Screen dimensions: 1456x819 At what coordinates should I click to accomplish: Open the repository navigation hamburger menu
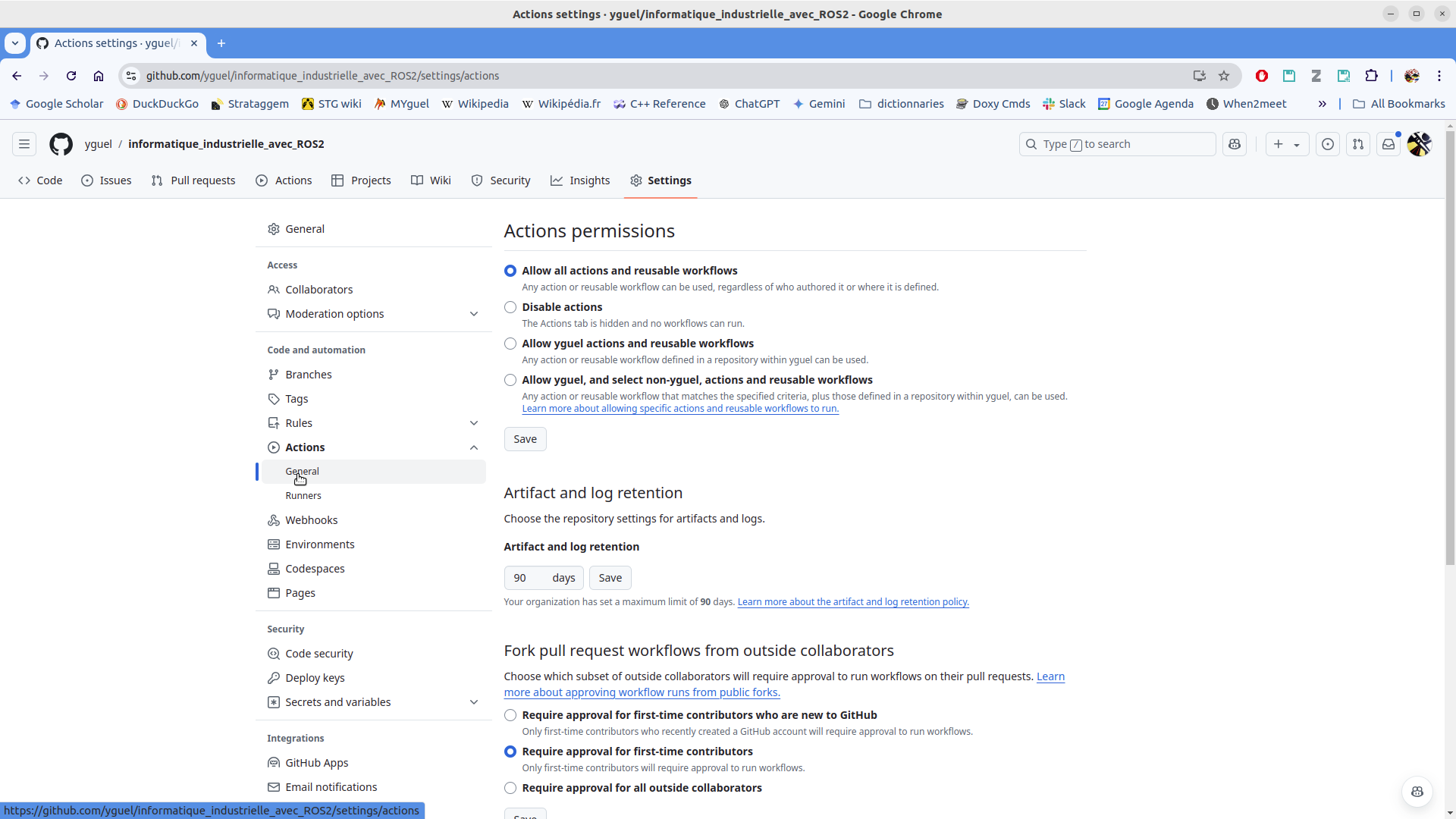[x=24, y=144]
